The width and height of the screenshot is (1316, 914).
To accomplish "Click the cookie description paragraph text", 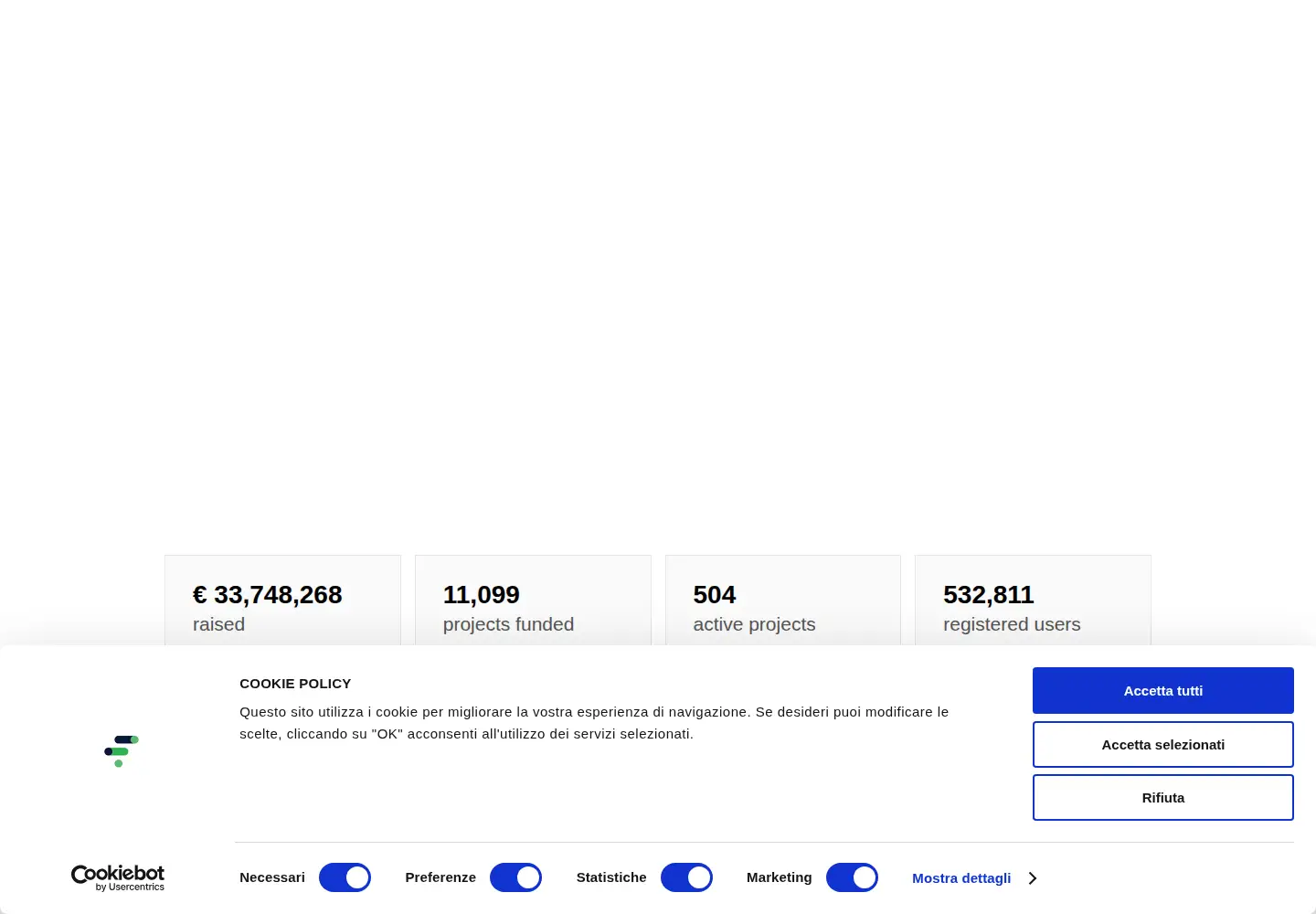I will (x=594, y=723).
